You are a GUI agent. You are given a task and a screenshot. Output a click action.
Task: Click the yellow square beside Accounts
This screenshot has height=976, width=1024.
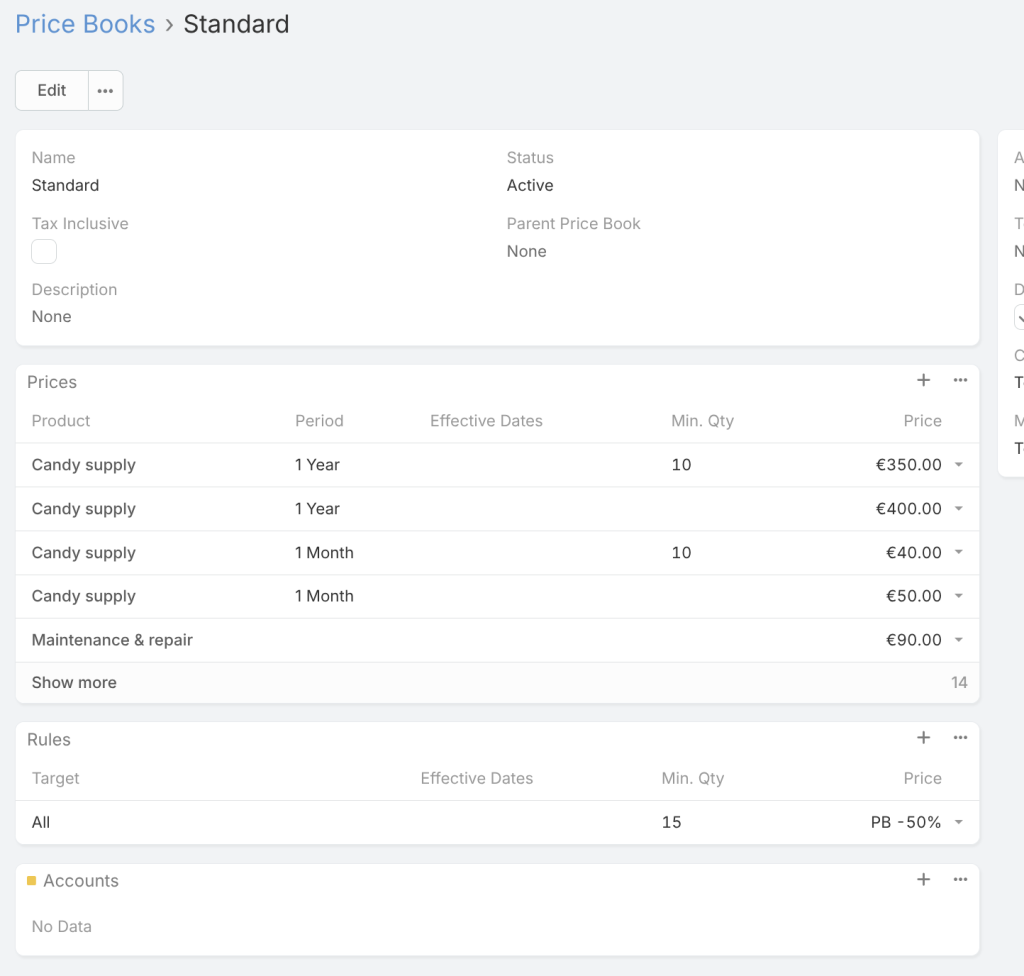[32, 881]
